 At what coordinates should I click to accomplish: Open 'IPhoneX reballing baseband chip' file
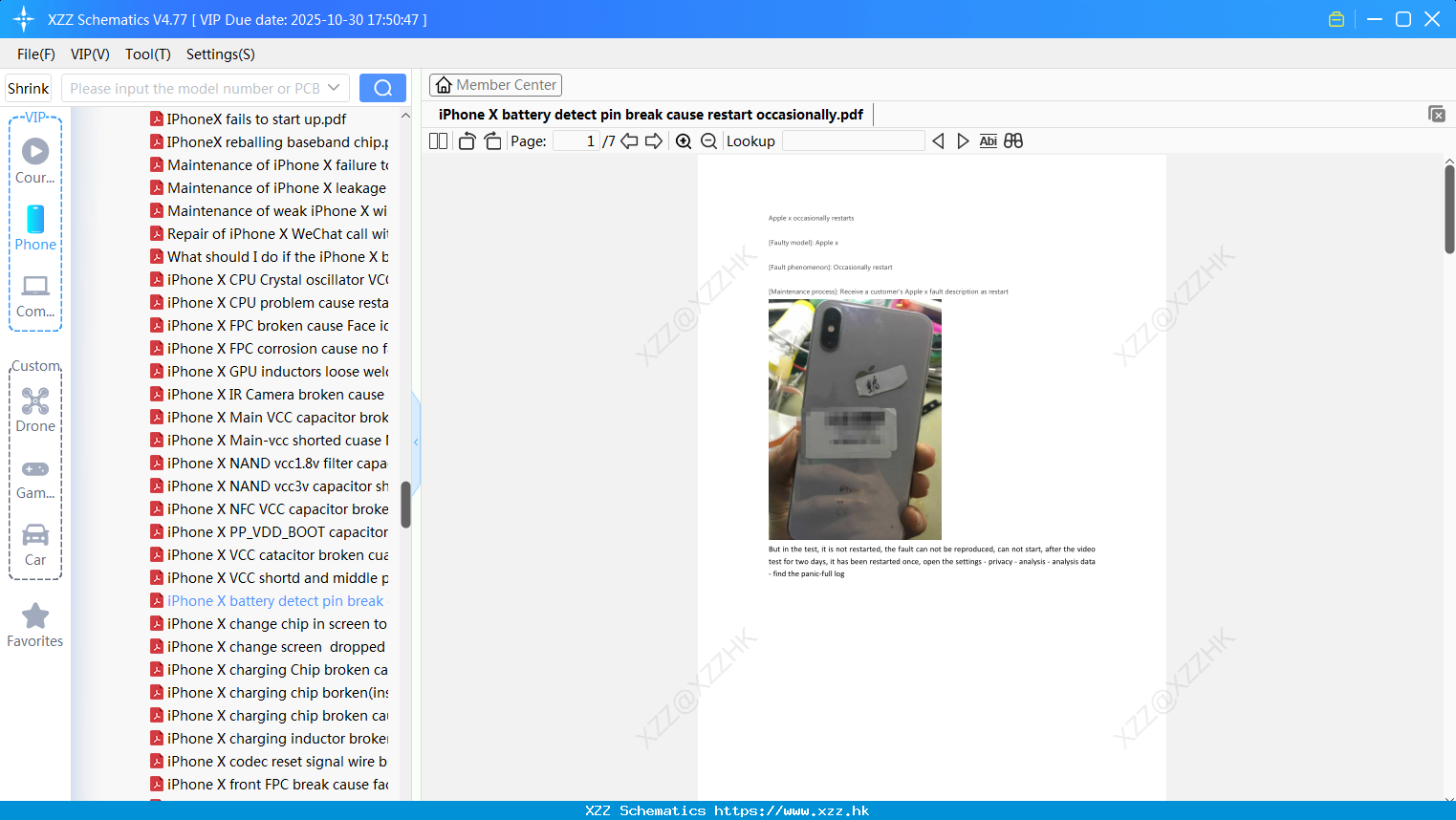[x=269, y=142]
